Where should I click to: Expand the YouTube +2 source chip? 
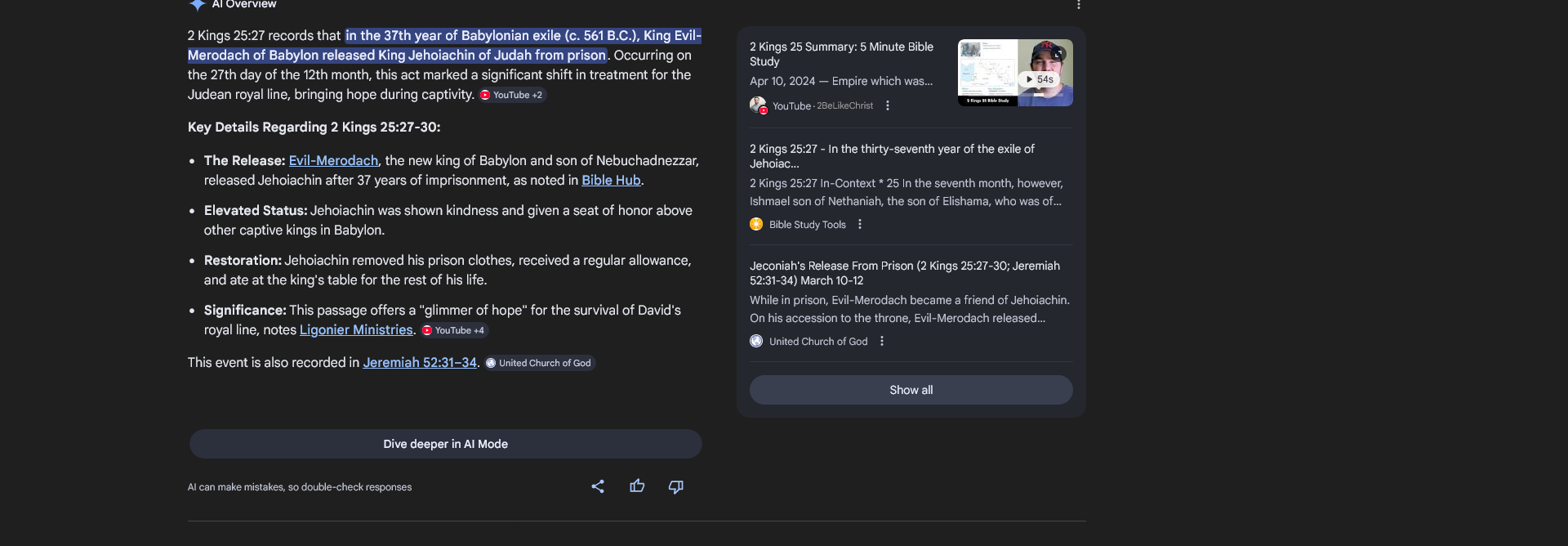pyautogui.click(x=512, y=95)
